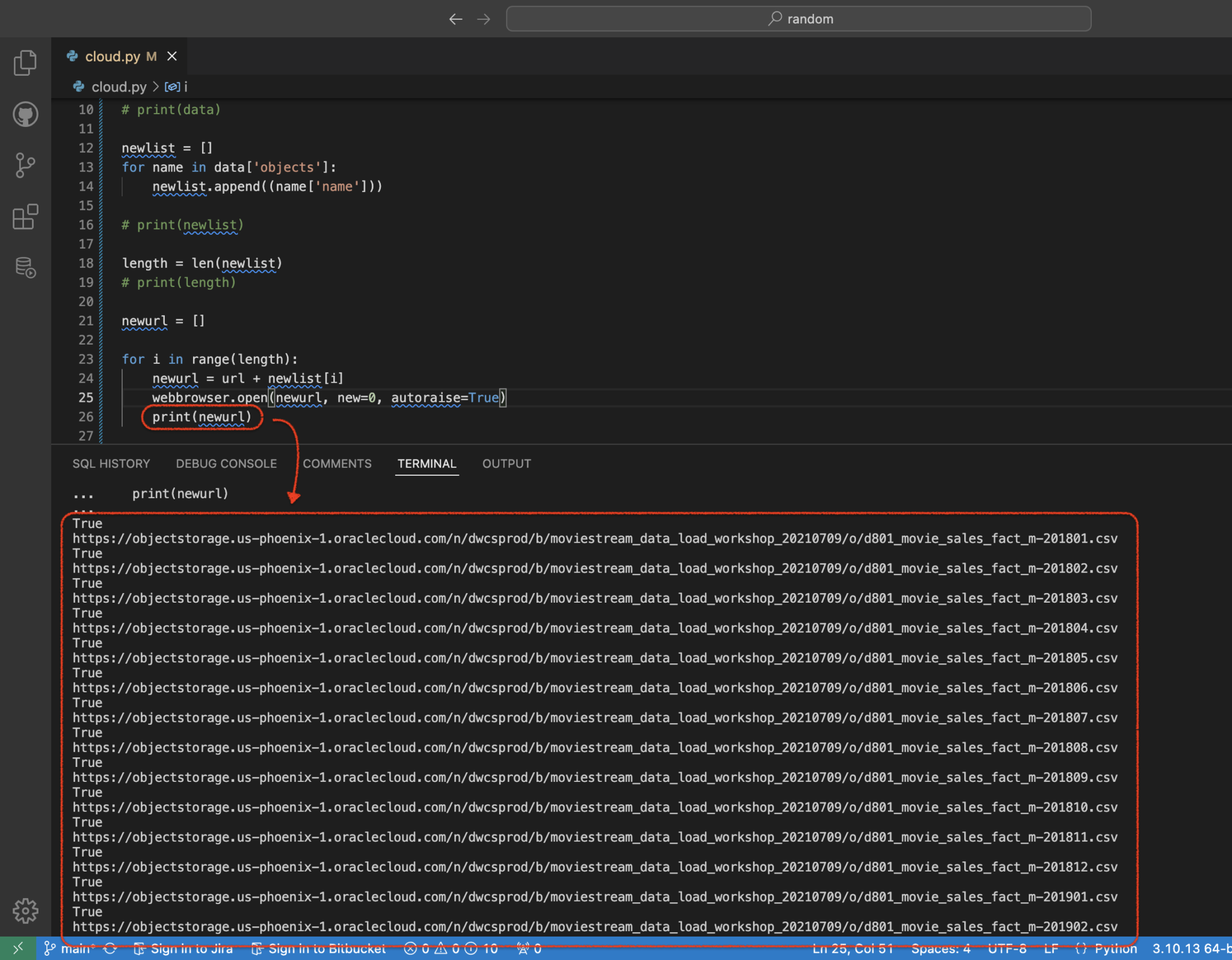Switch to the SQL HISTORY tab

point(111,463)
